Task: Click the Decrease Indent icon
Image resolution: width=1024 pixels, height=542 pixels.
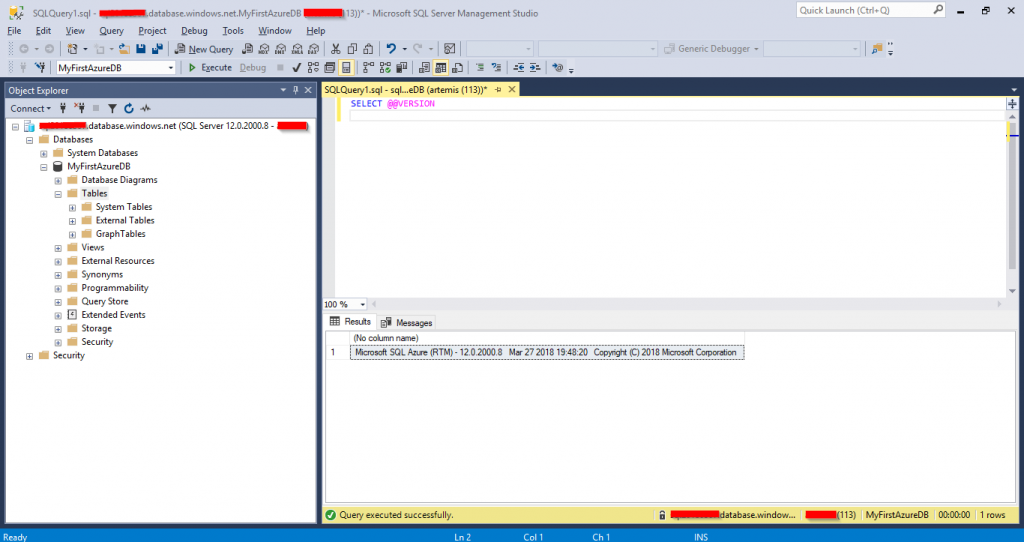Action: pyautogui.click(x=519, y=67)
